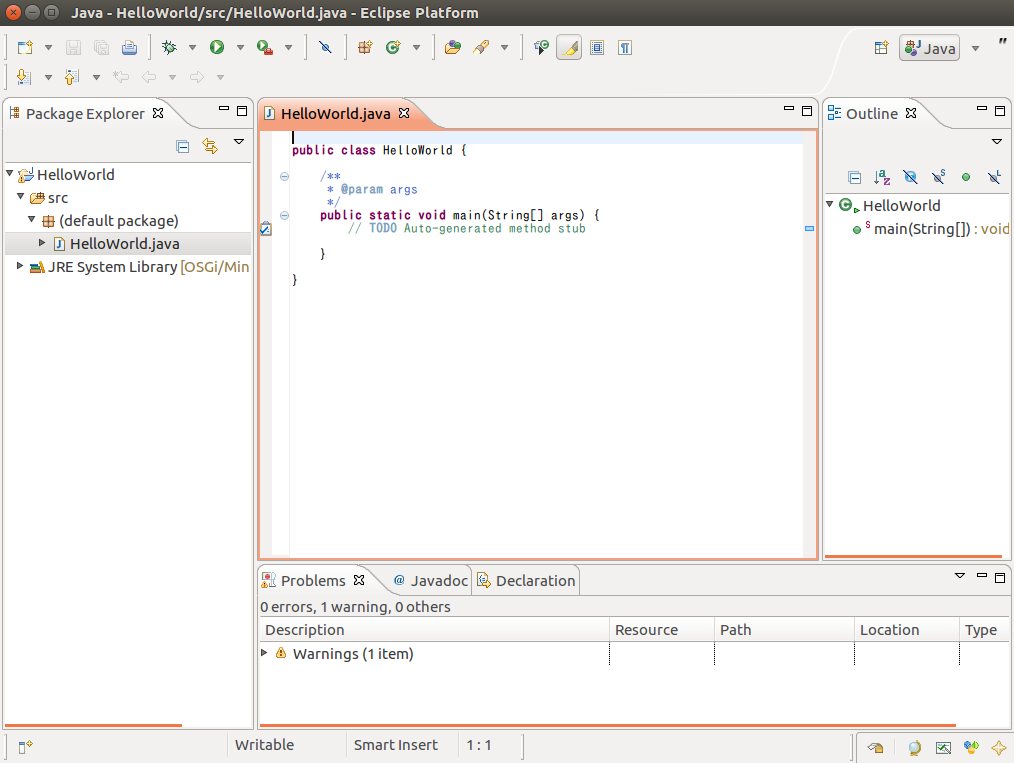This screenshot has height=763, width=1014.
Task: Select the Outline view tab
Action: [x=872, y=114]
